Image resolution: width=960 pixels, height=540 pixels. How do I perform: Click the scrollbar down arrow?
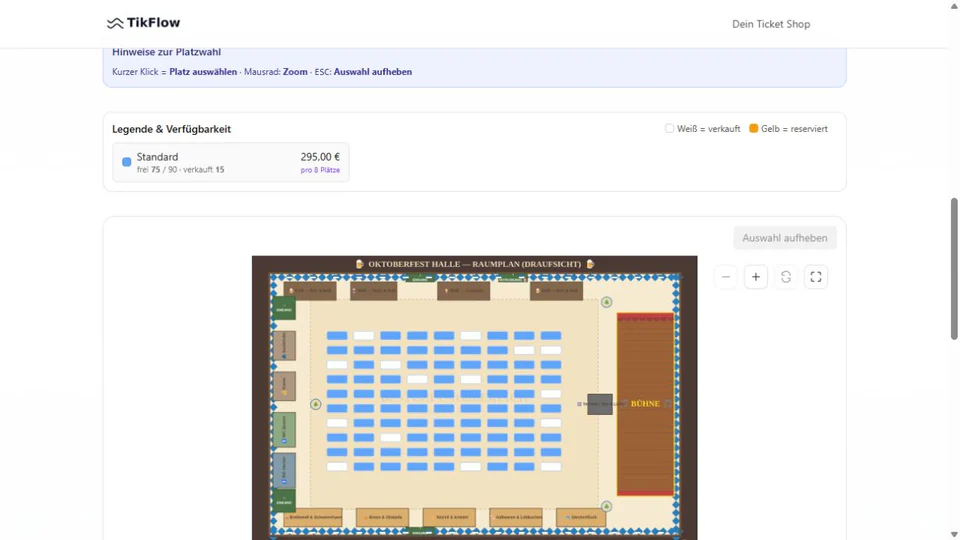954,534
